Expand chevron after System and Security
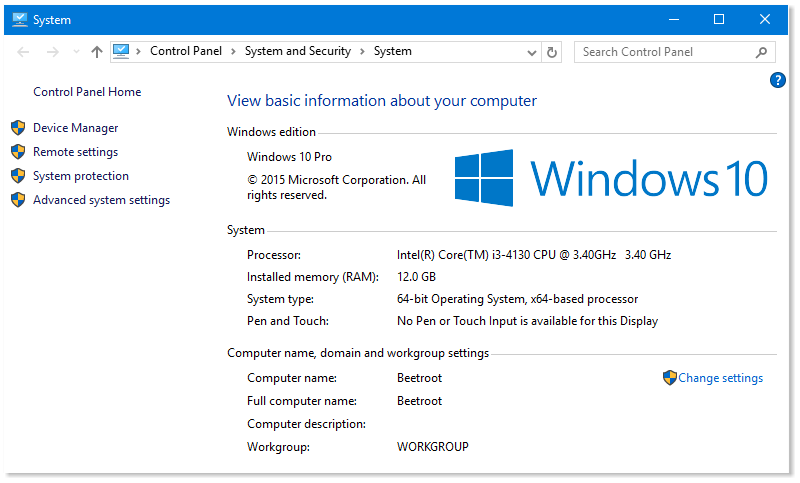The width and height of the screenshot is (800, 483). point(362,52)
